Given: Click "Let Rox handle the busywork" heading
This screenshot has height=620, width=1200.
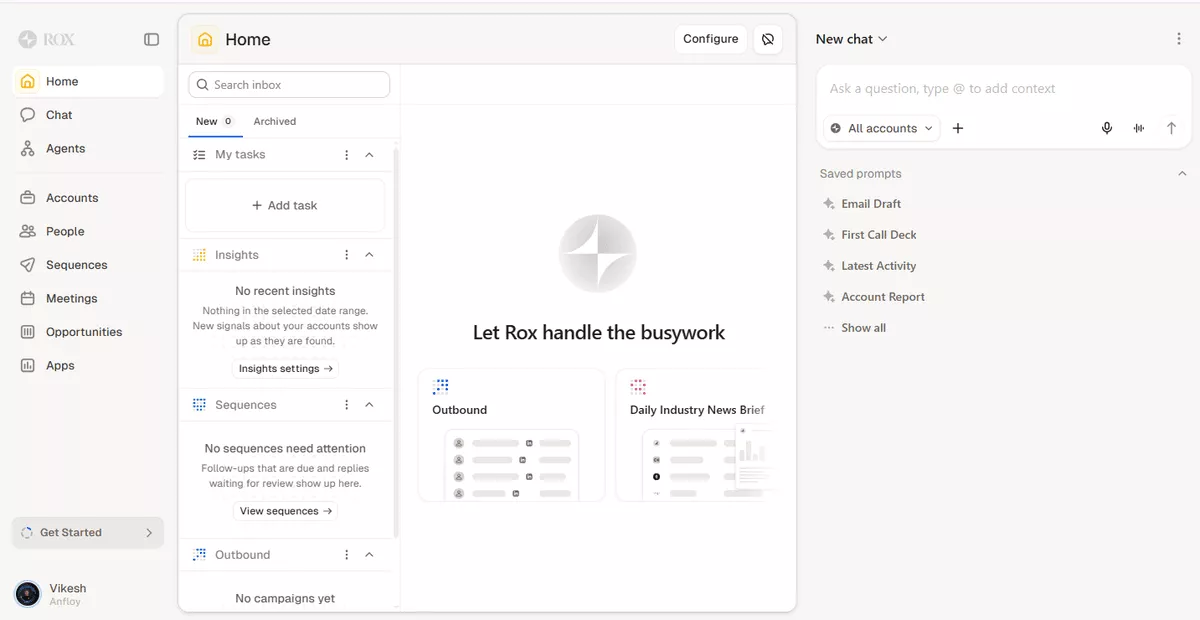Looking at the screenshot, I should coord(599,333).
